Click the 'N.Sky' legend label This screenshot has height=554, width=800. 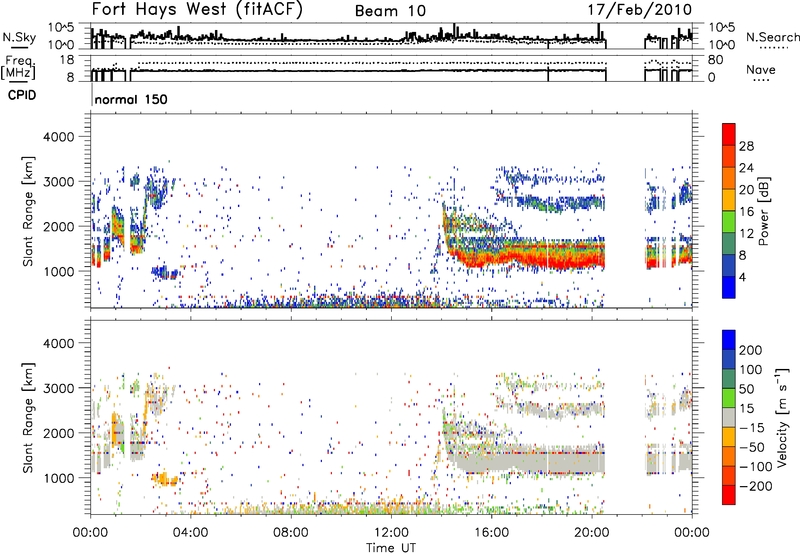[x=19, y=37]
